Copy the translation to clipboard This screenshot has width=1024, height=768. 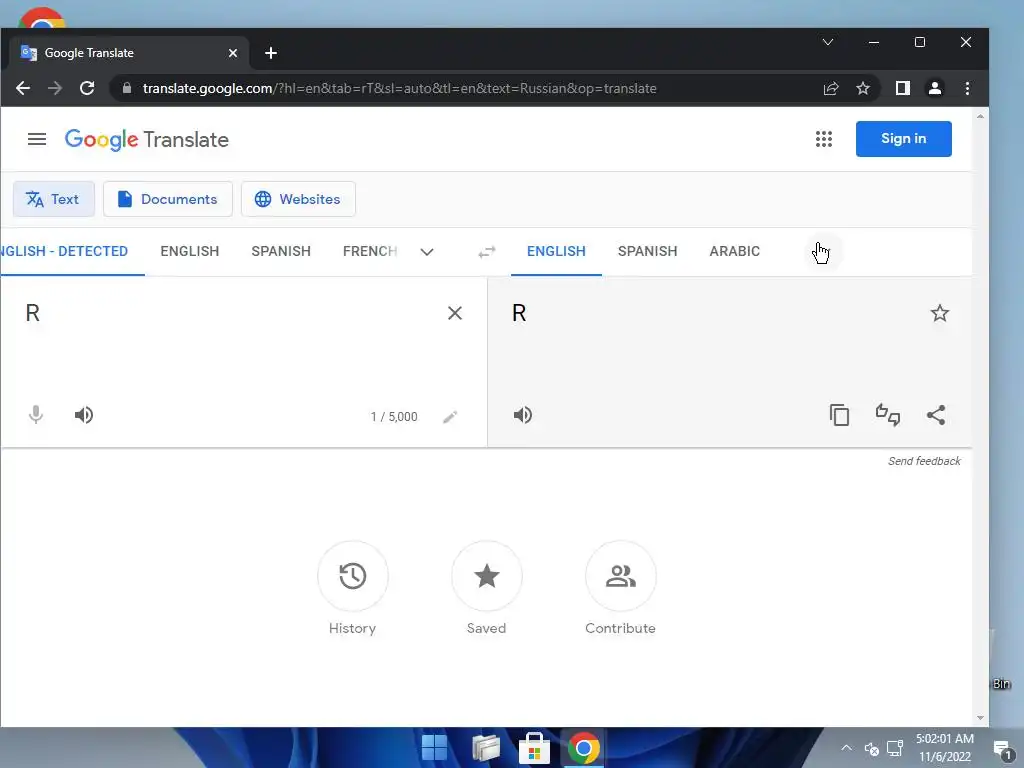pyautogui.click(x=839, y=415)
